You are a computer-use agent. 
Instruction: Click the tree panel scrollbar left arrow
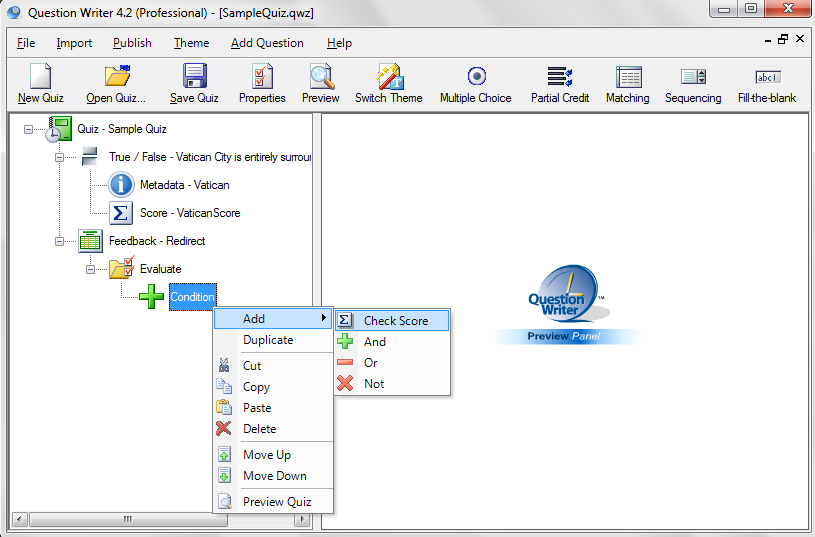pyautogui.click(x=20, y=519)
